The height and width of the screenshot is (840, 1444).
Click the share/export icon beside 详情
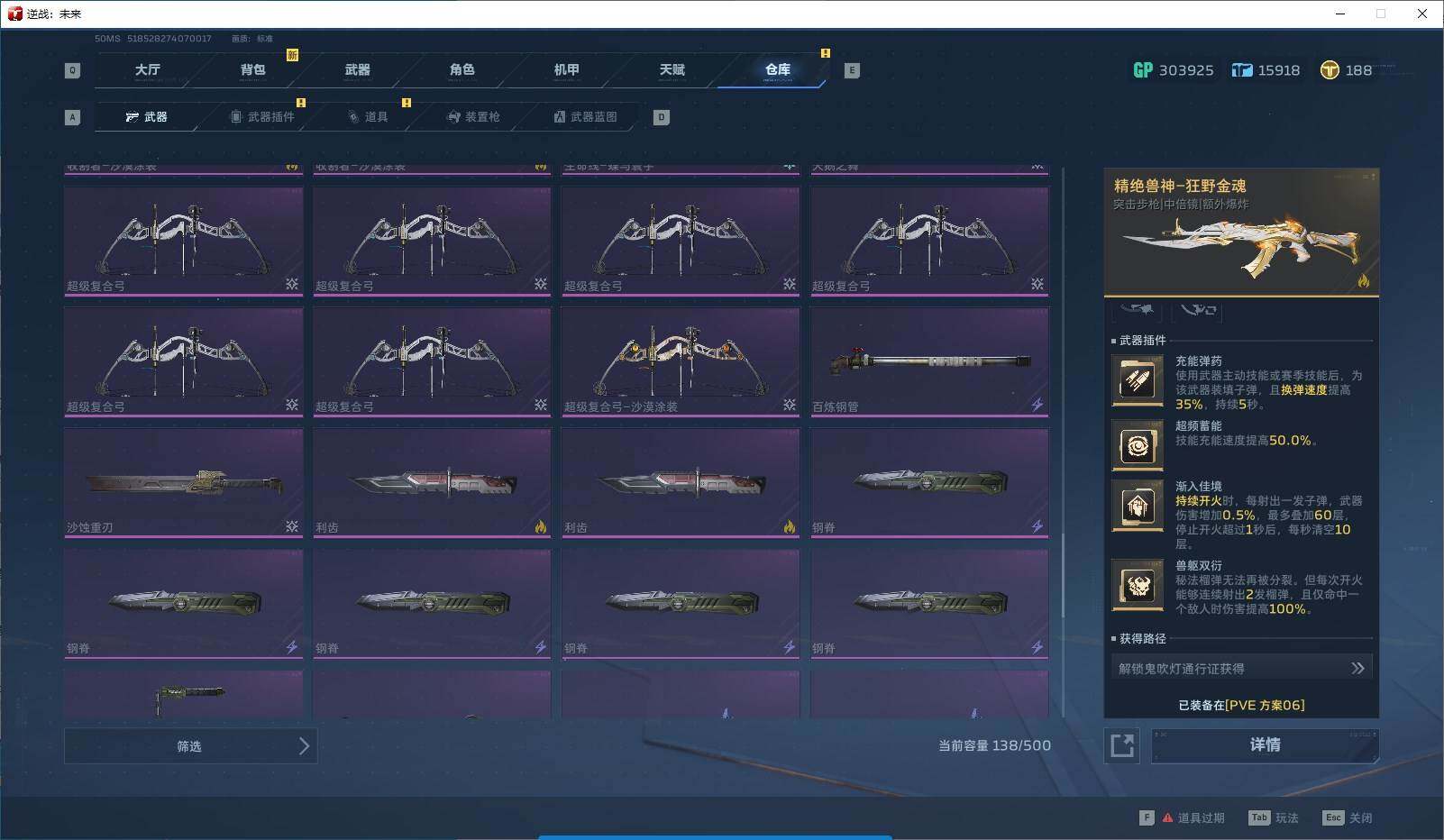coord(1122,745)
